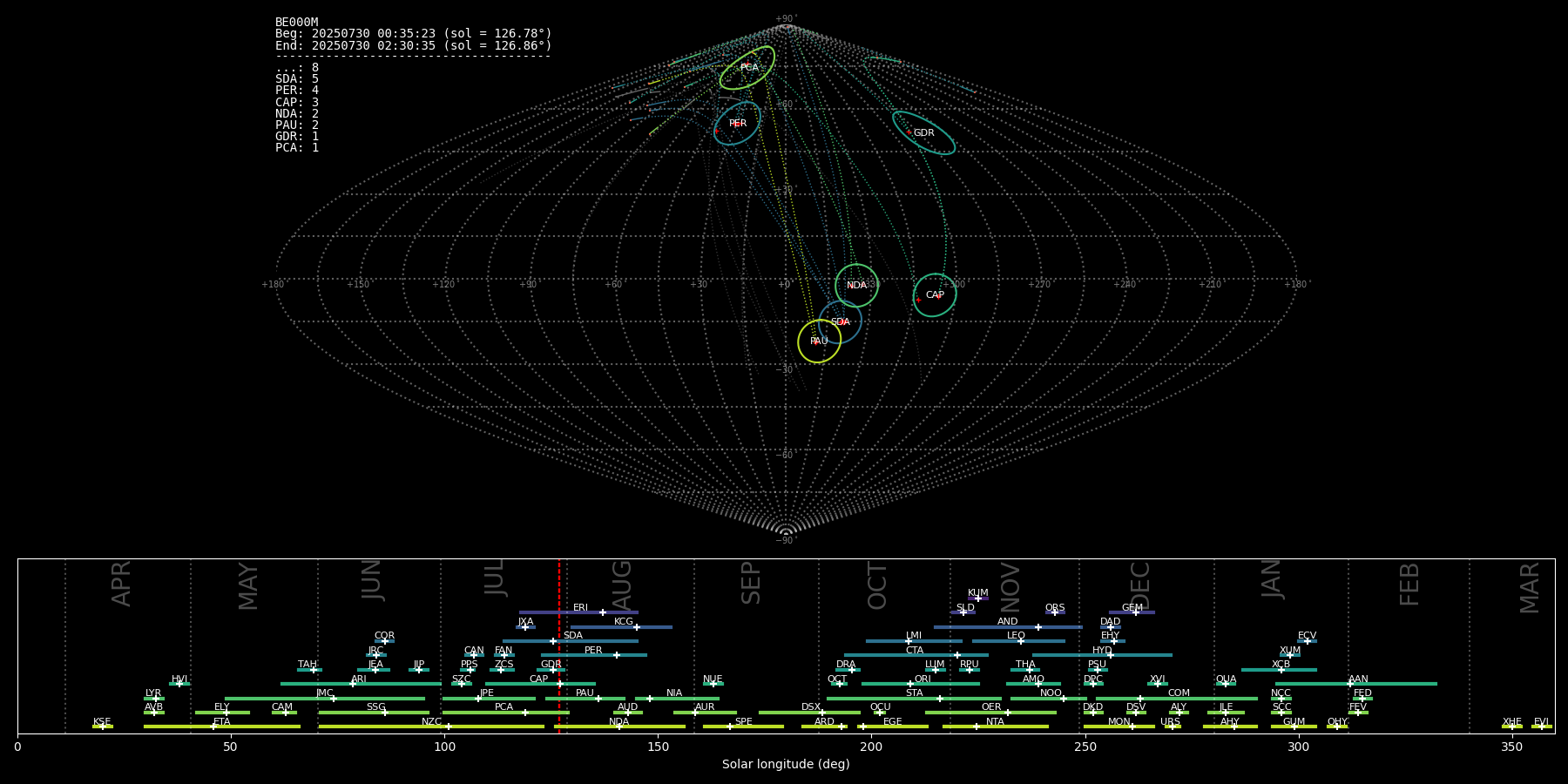This screenshot has width=1568, height=784.
Task: Click the KUM shower marker in timeline
Action: click(x=978, y=598)
